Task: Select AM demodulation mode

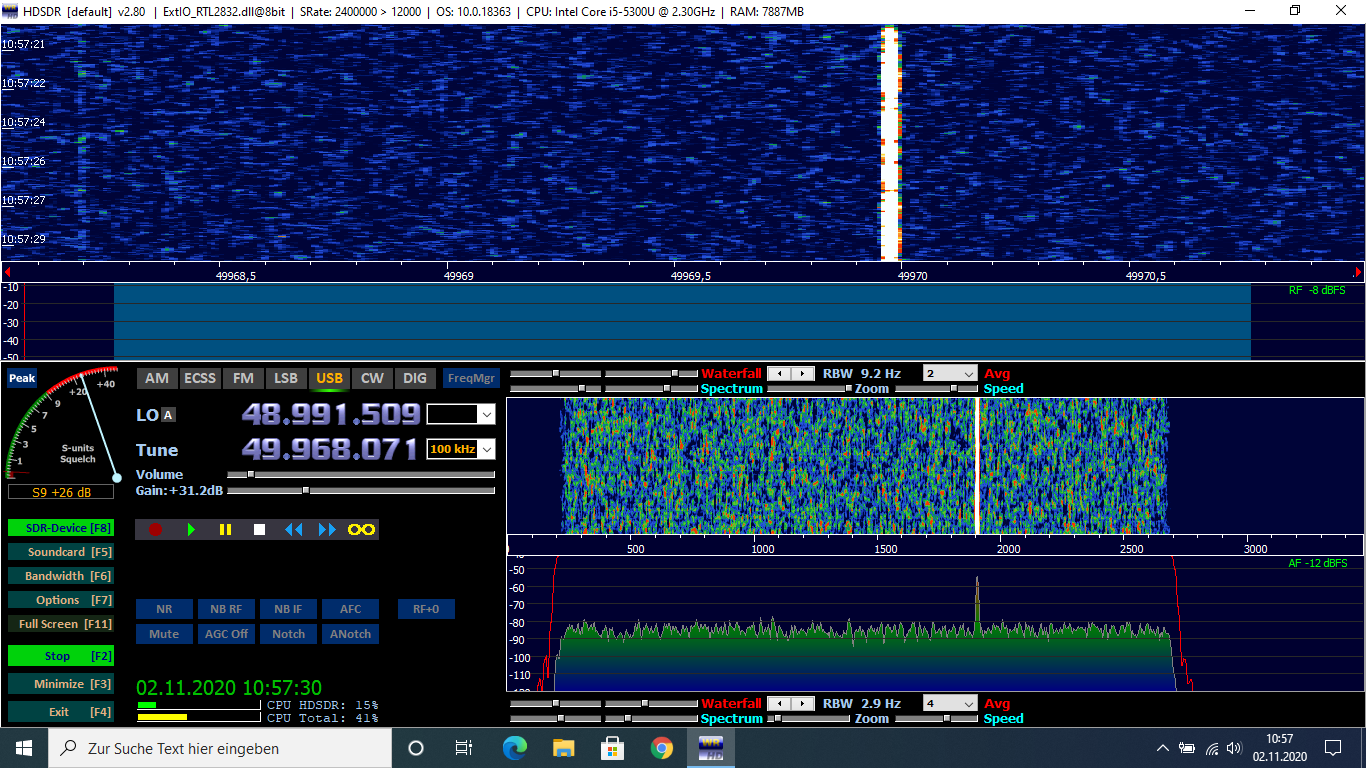Action: (x=157, y=378)
